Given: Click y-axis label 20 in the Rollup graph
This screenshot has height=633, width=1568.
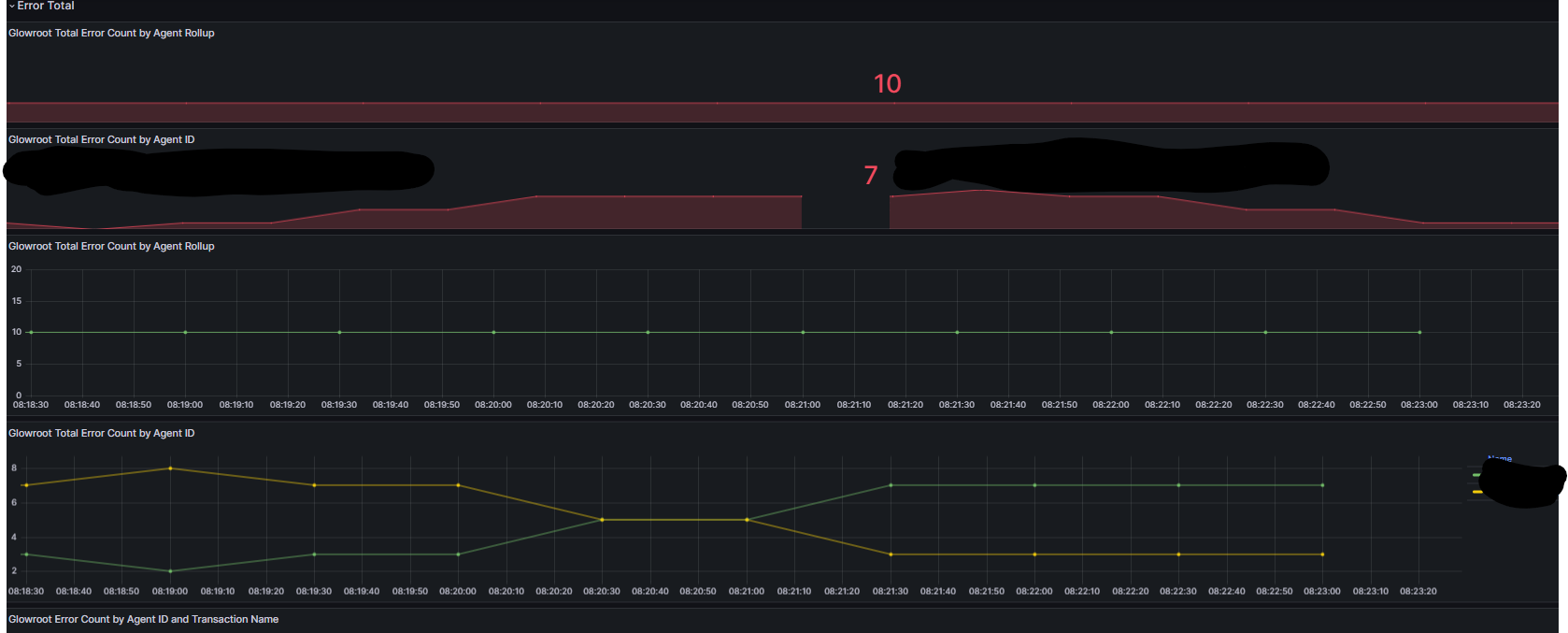Looking at the screenshot, I should point(16,269).
